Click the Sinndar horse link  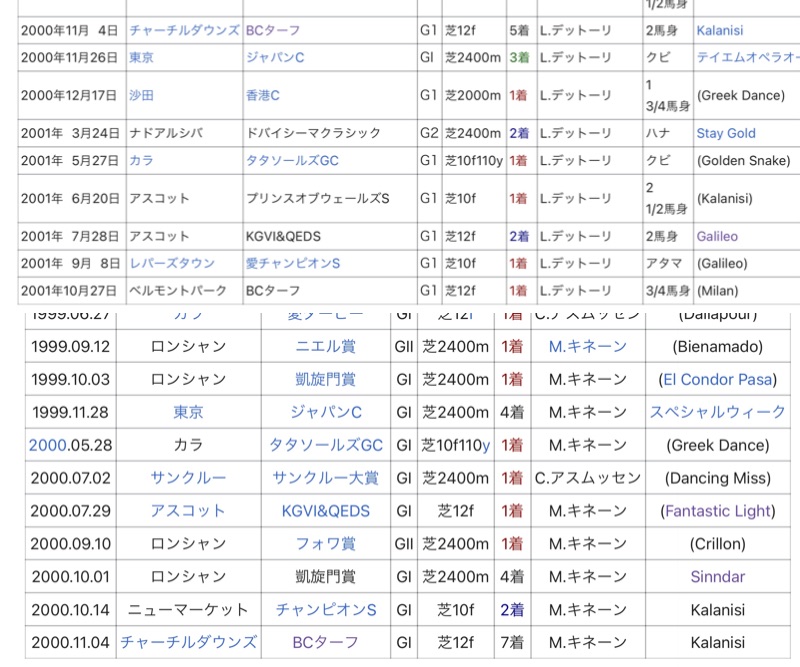point(717,577)
